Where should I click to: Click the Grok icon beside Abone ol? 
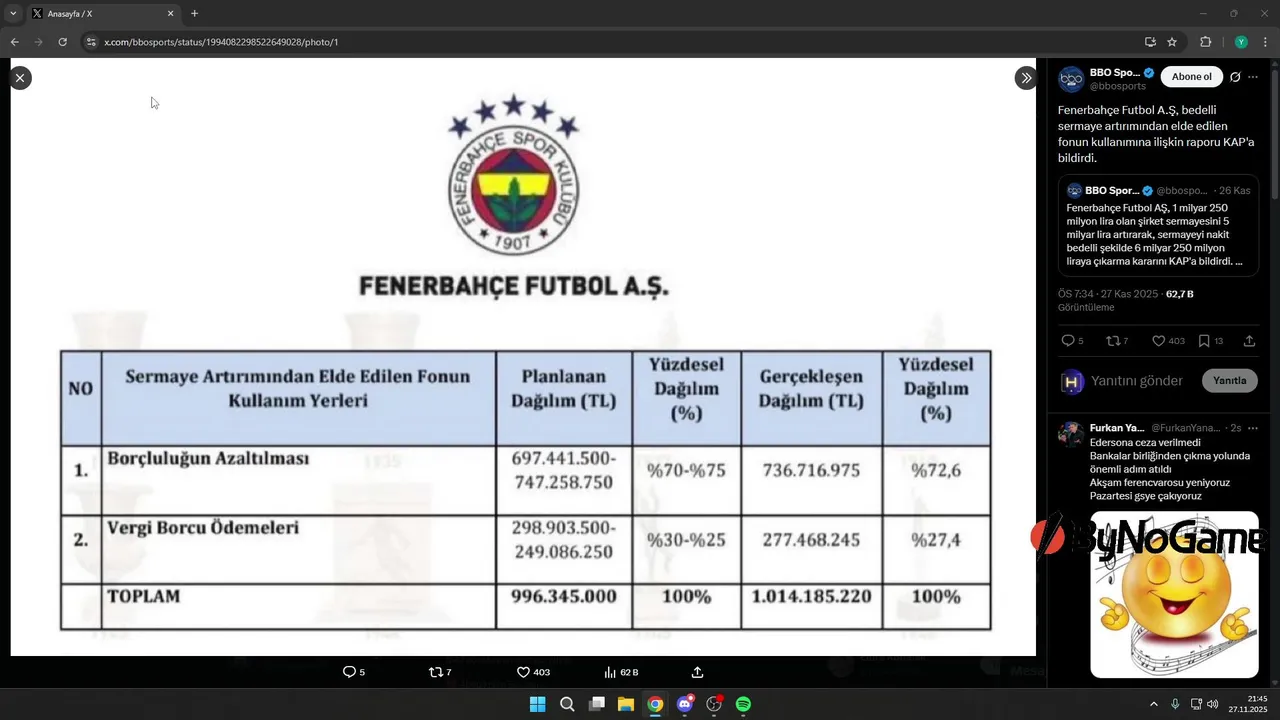(1235, 77)
